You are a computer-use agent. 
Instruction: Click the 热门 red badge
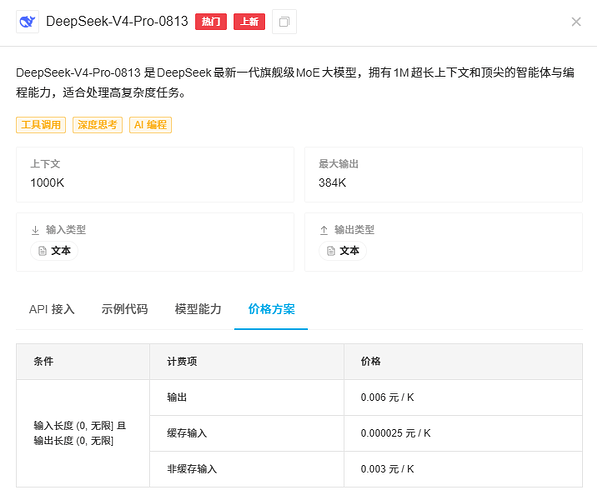211,22
